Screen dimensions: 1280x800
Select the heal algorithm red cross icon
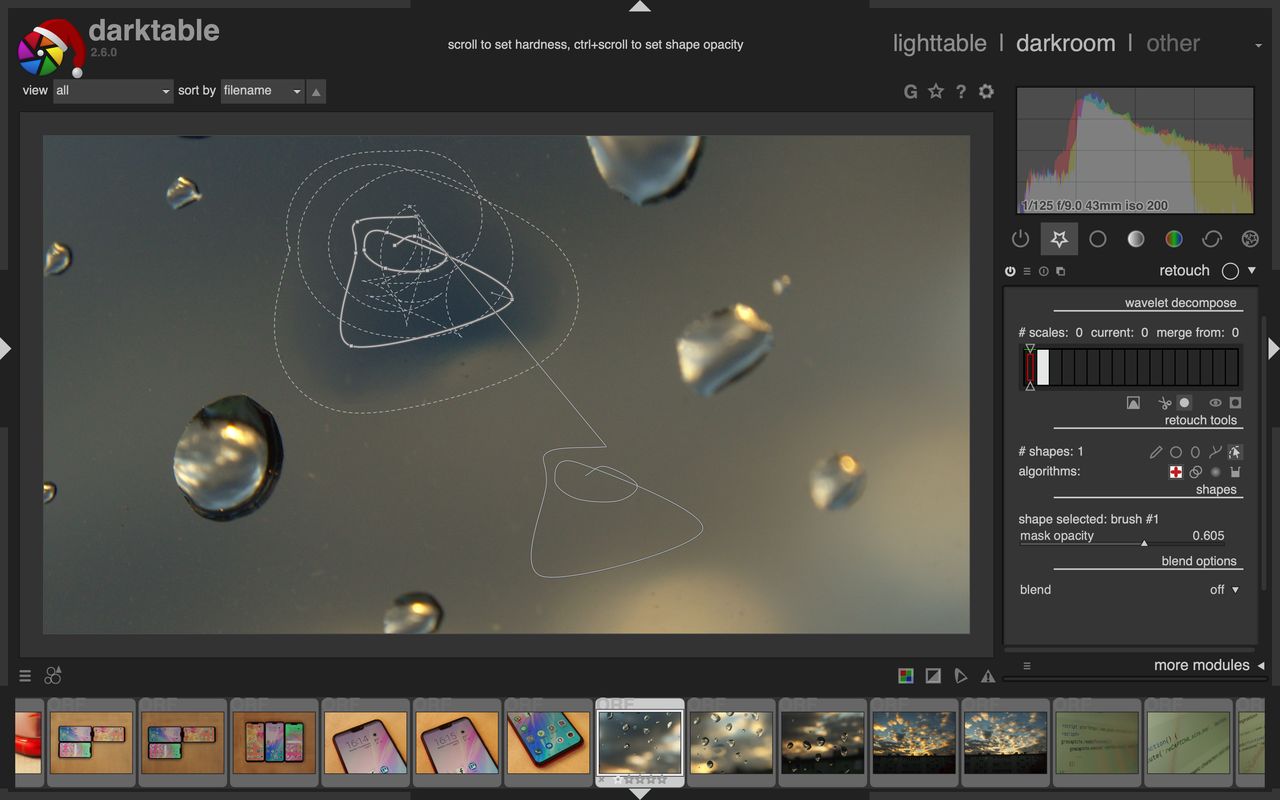point(1176,472)
